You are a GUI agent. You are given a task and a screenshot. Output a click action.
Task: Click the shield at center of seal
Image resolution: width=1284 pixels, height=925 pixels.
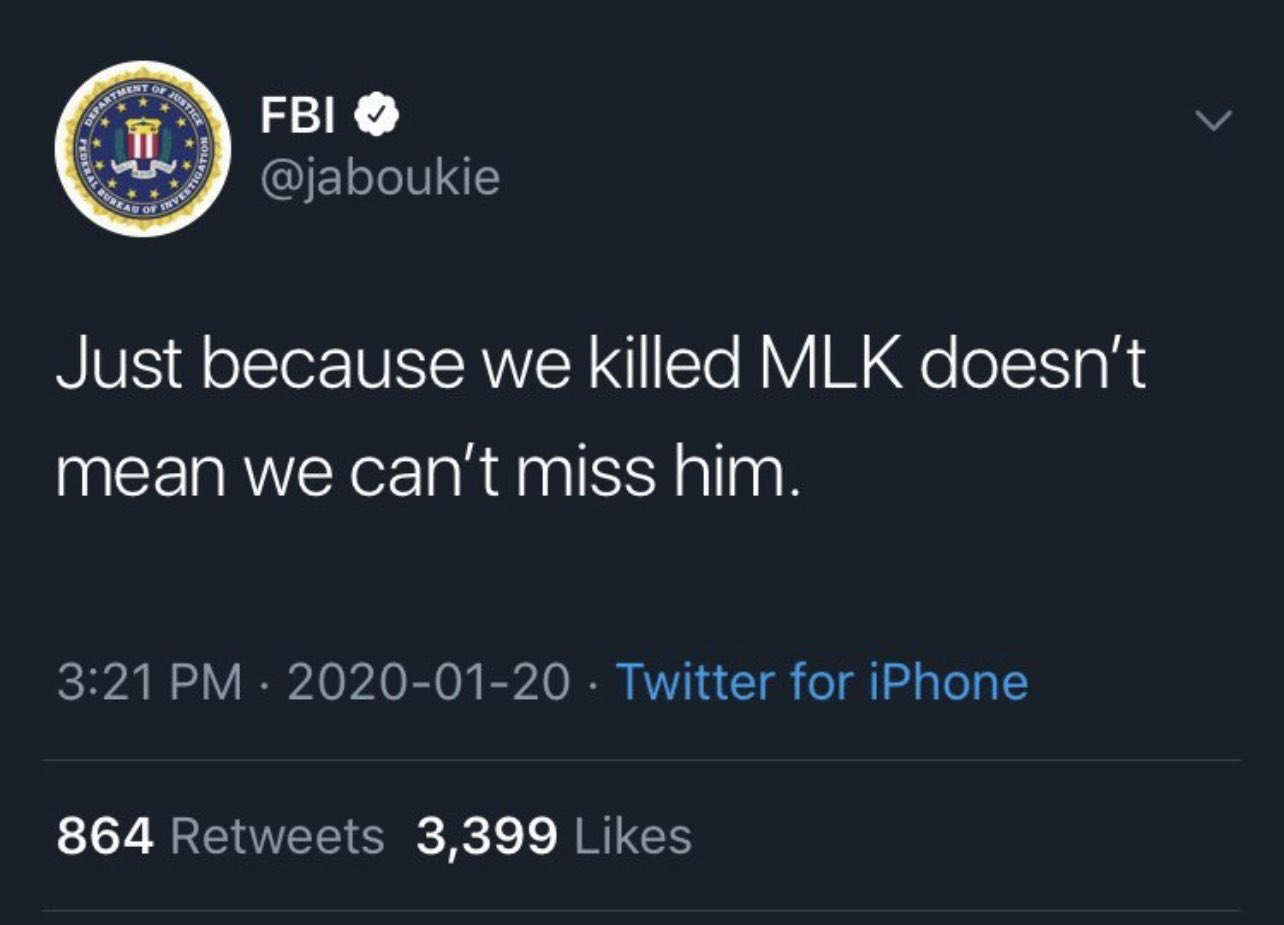tap(143, 148)
